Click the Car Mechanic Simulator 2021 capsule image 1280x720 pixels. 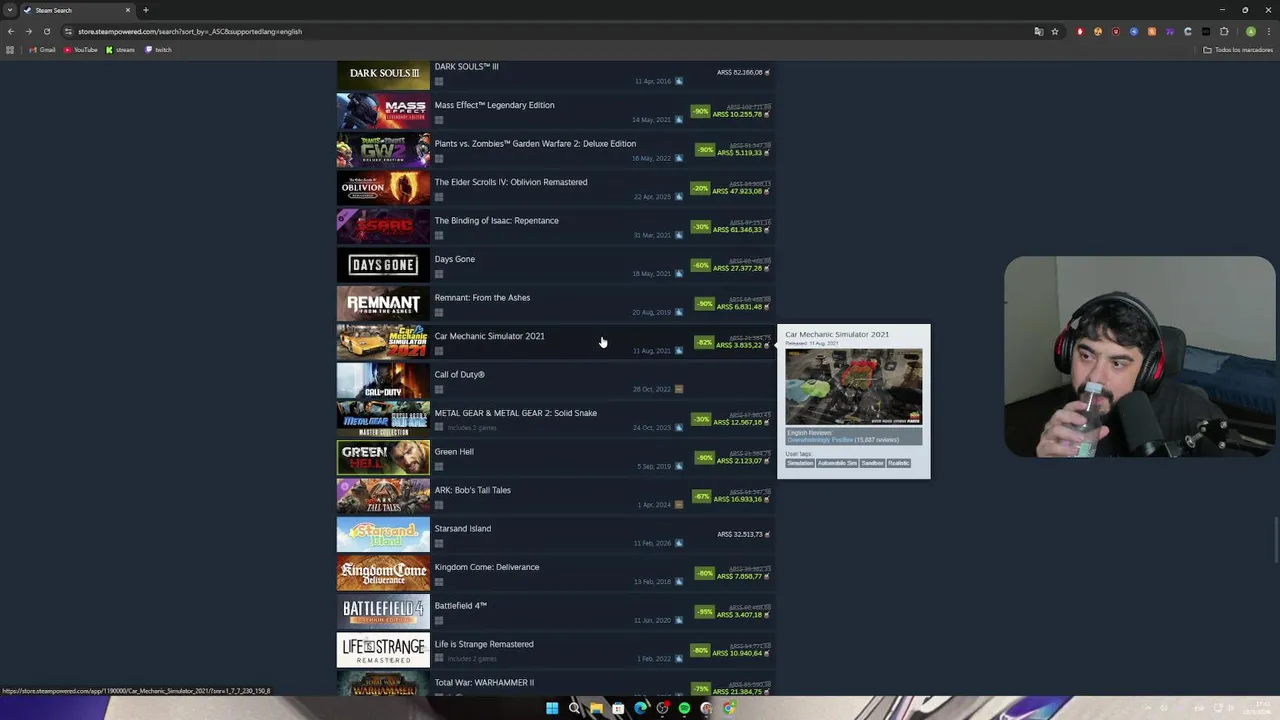[x=383, y=343]
